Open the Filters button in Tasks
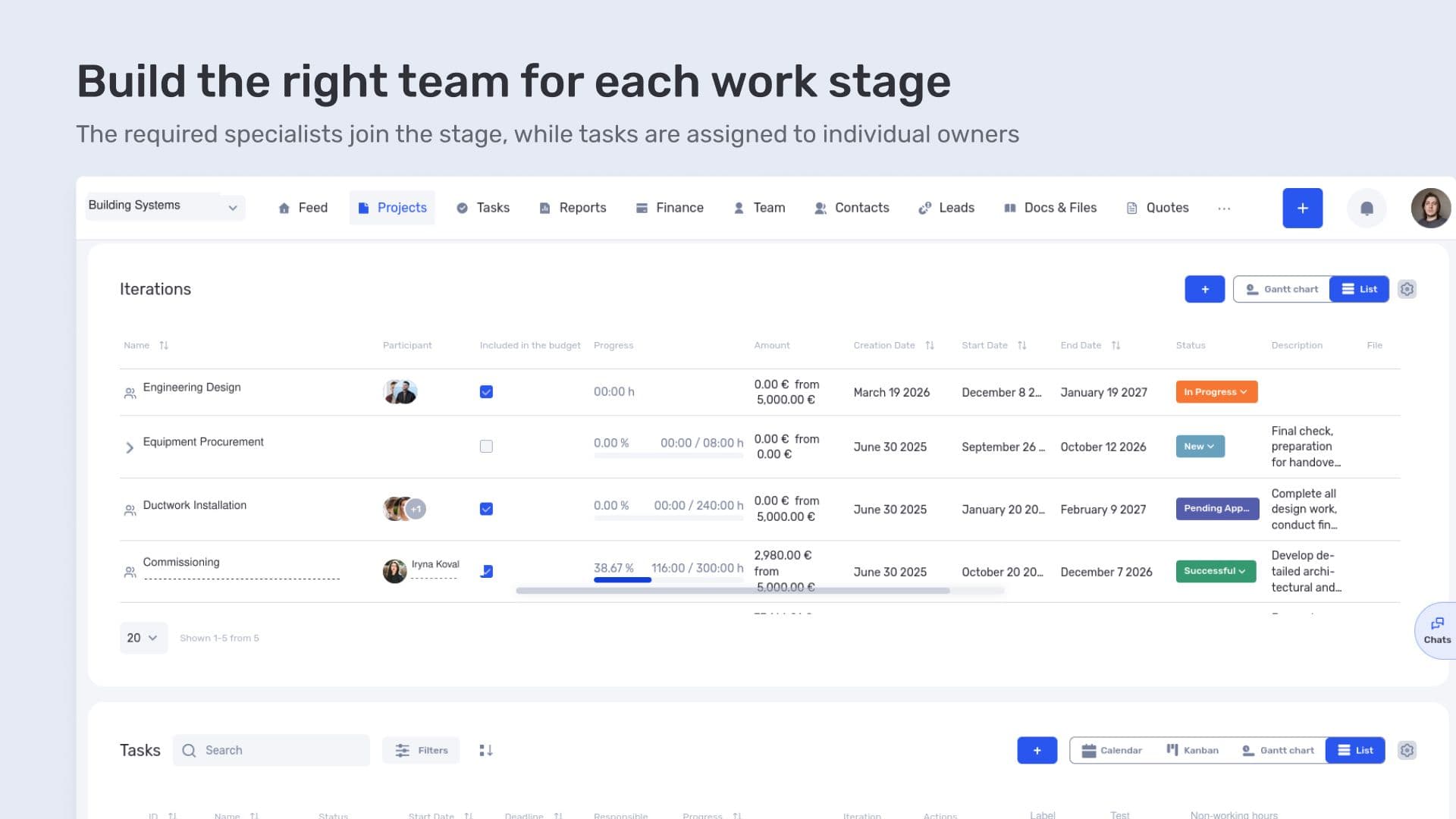This screenshot has width=1456, height=819. (x=421, y=750)
